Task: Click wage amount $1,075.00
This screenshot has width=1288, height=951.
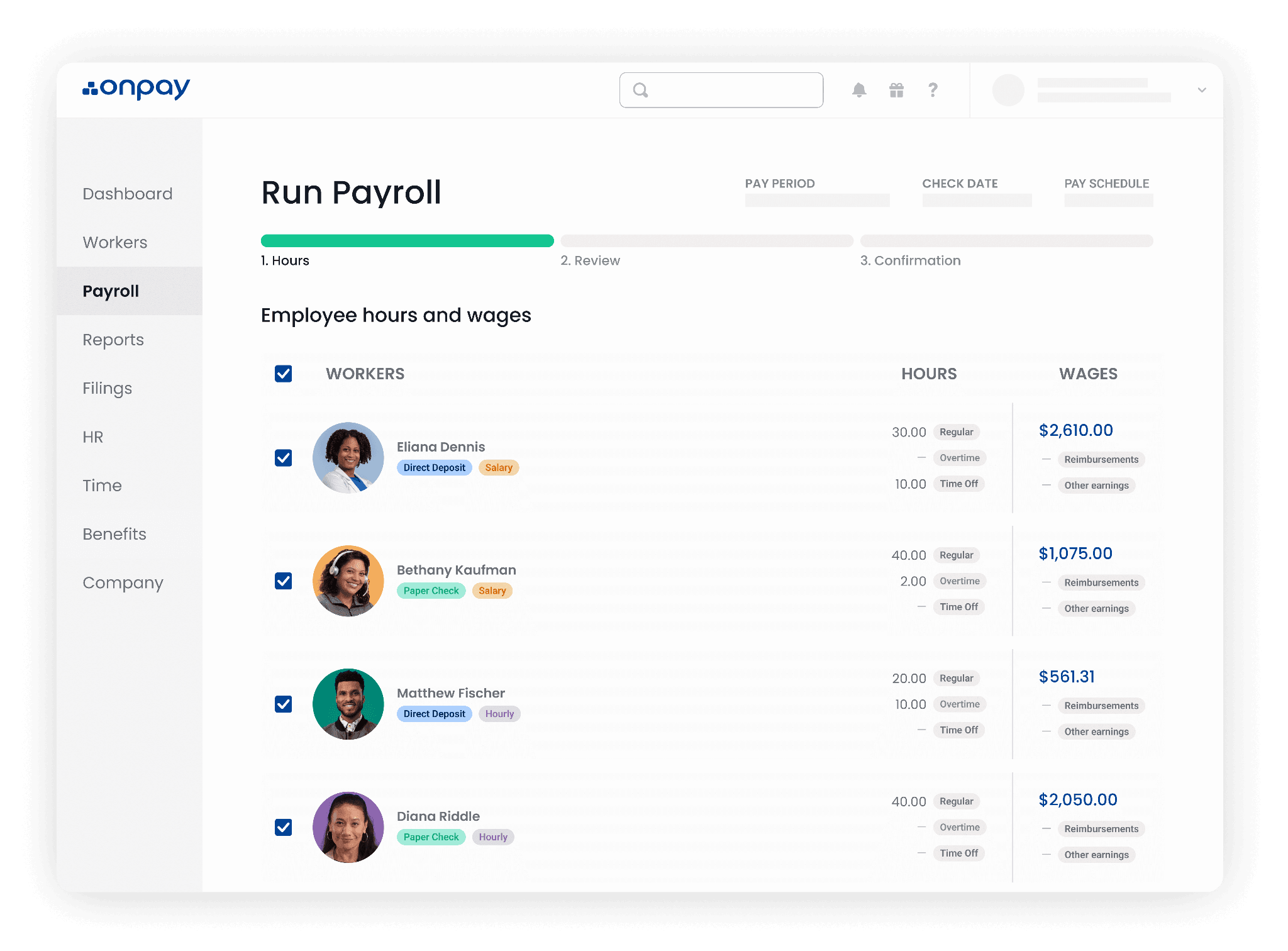Action: (x=1075, y=553)
